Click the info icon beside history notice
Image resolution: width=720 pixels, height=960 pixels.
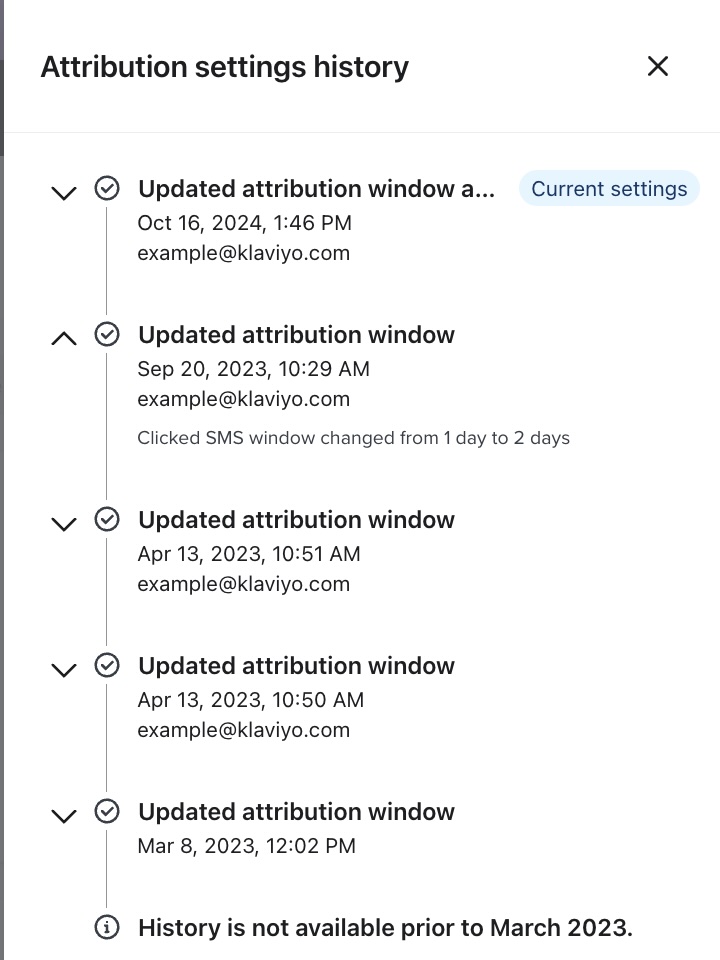(x=107, y=927)
